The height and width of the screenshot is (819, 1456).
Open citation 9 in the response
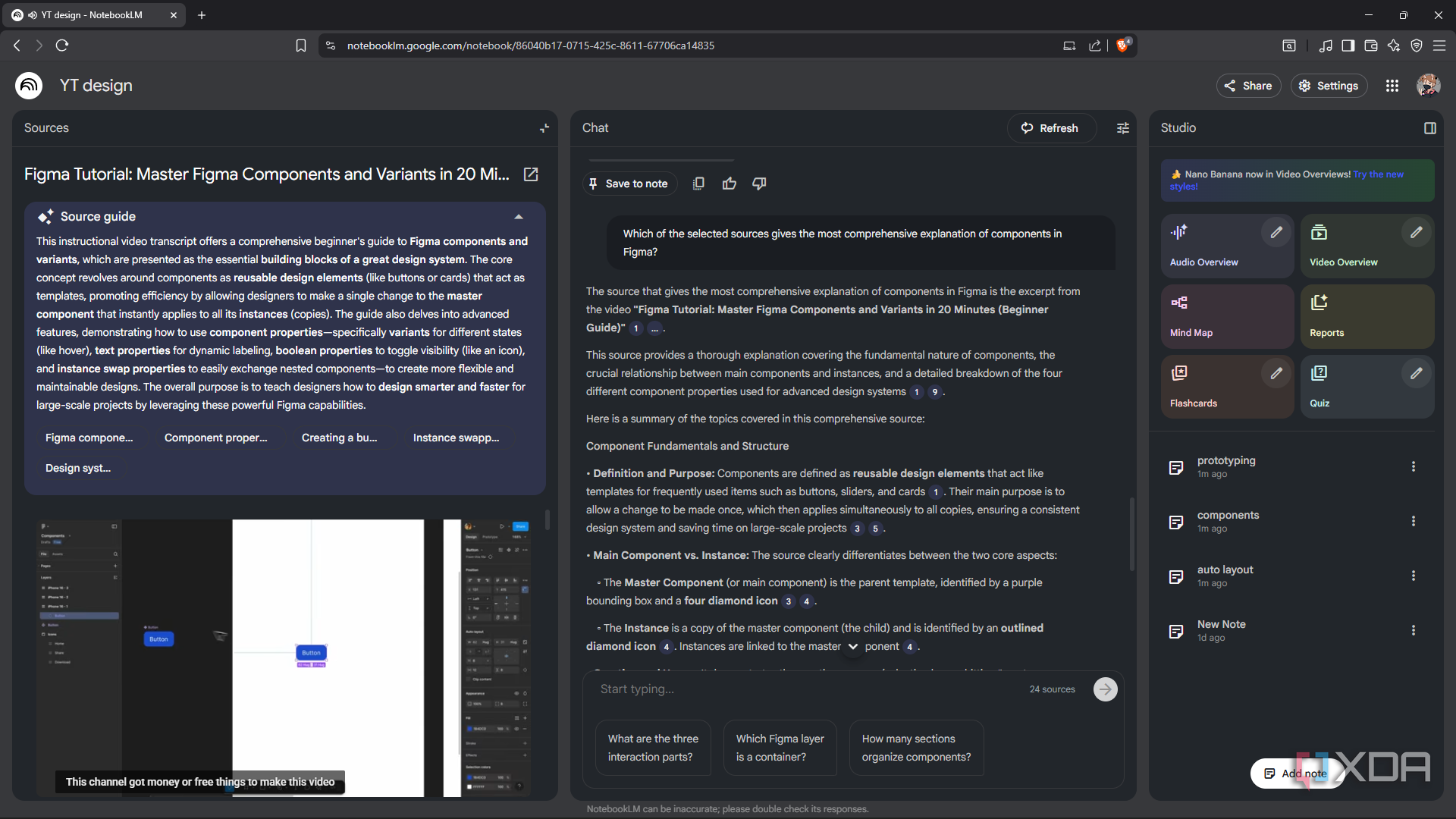[935, 392]
